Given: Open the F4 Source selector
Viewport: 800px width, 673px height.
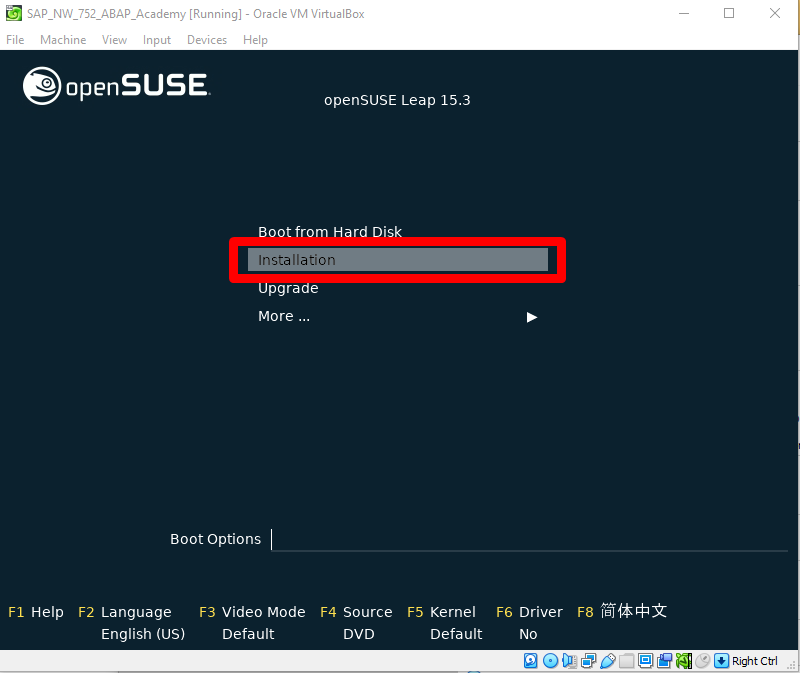Looking at the screenshot, I should pos(356,612).
